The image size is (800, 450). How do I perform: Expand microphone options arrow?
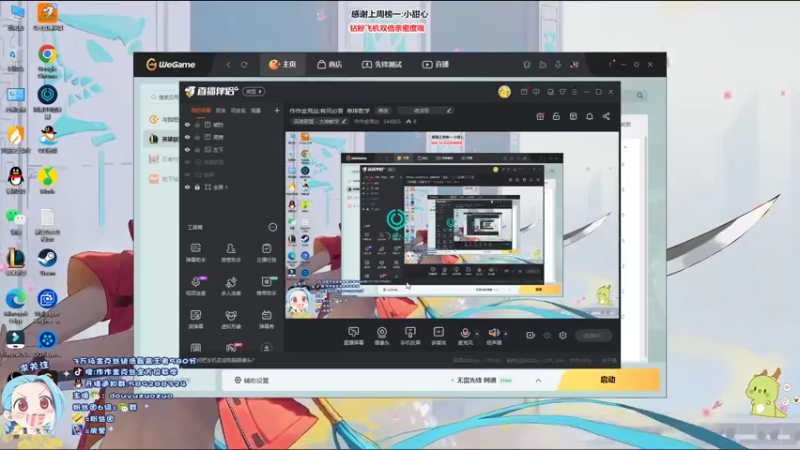[x=477, y=334]
